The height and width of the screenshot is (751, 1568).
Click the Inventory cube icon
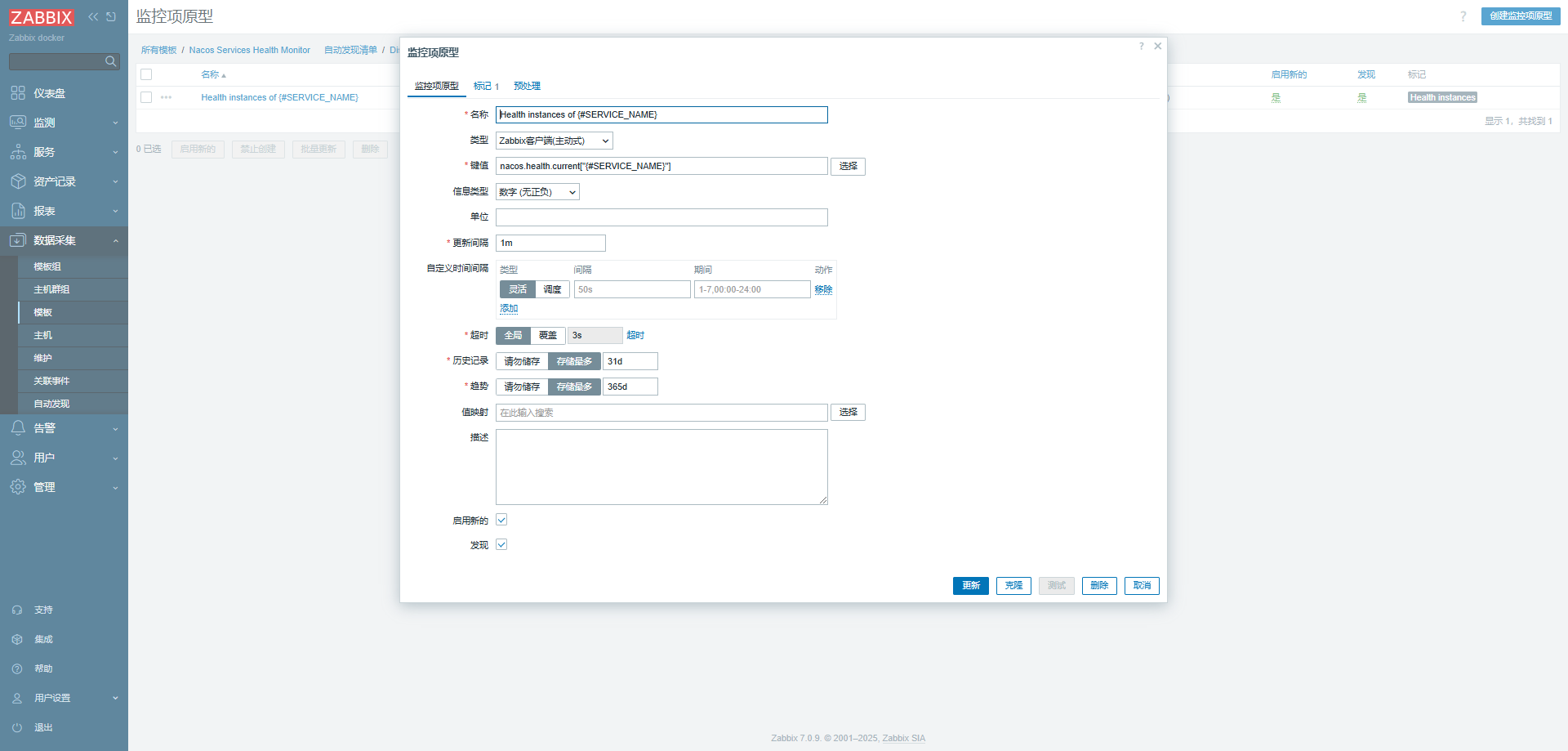point(18,181)
